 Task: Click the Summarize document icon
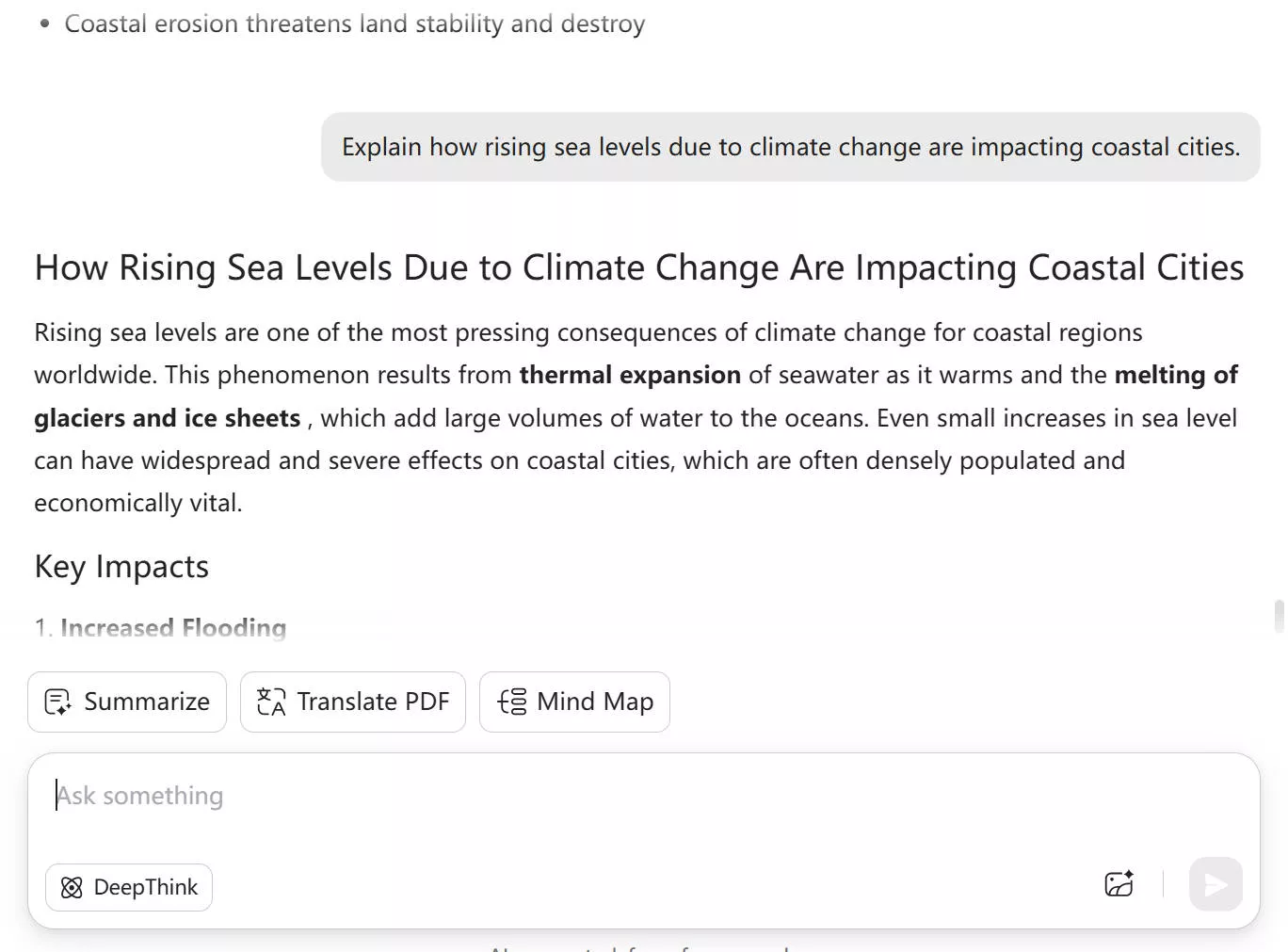[x=57, y=702]
